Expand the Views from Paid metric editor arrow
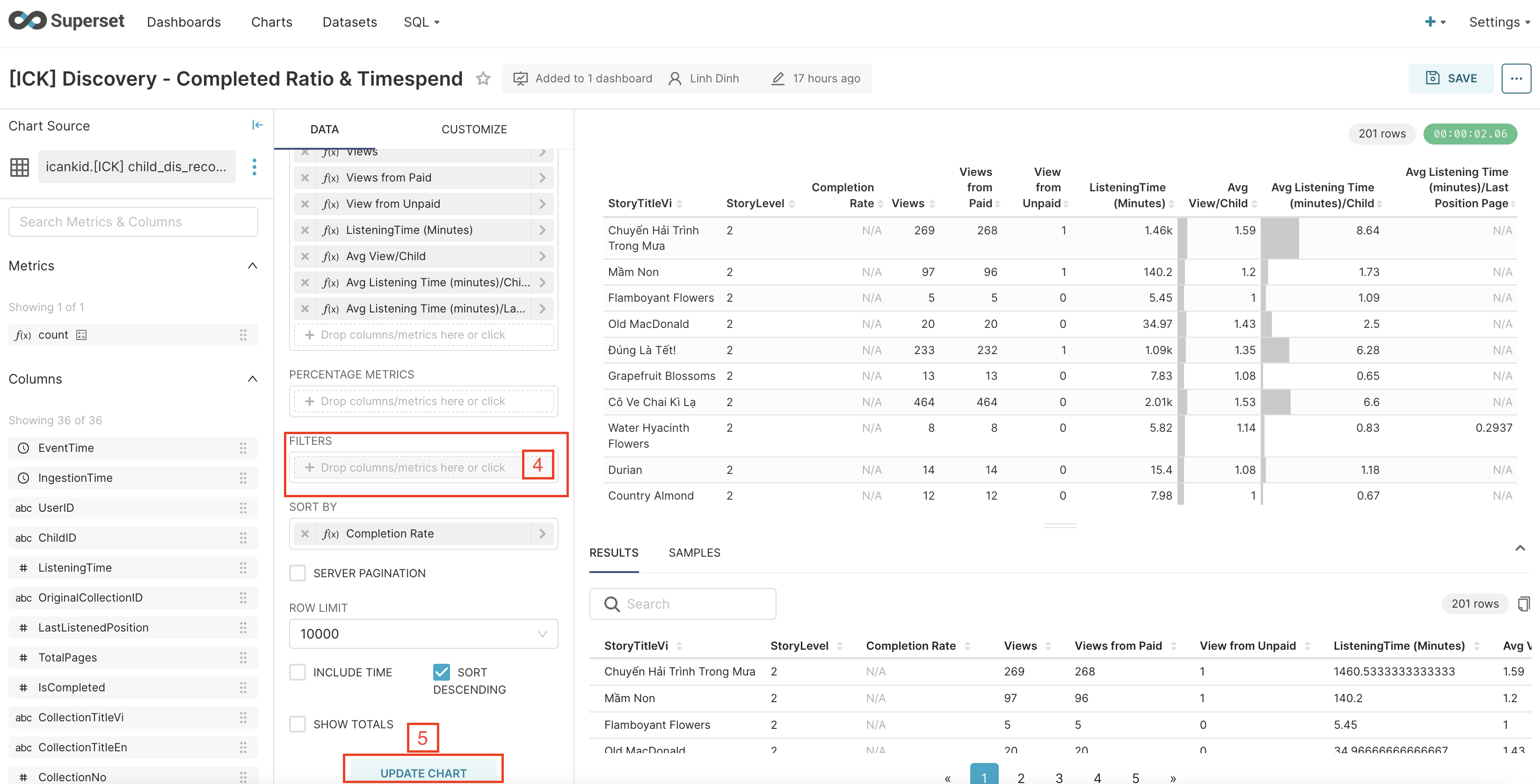The height and width of the screenshot is (784, 1540). tap(542, 178)
